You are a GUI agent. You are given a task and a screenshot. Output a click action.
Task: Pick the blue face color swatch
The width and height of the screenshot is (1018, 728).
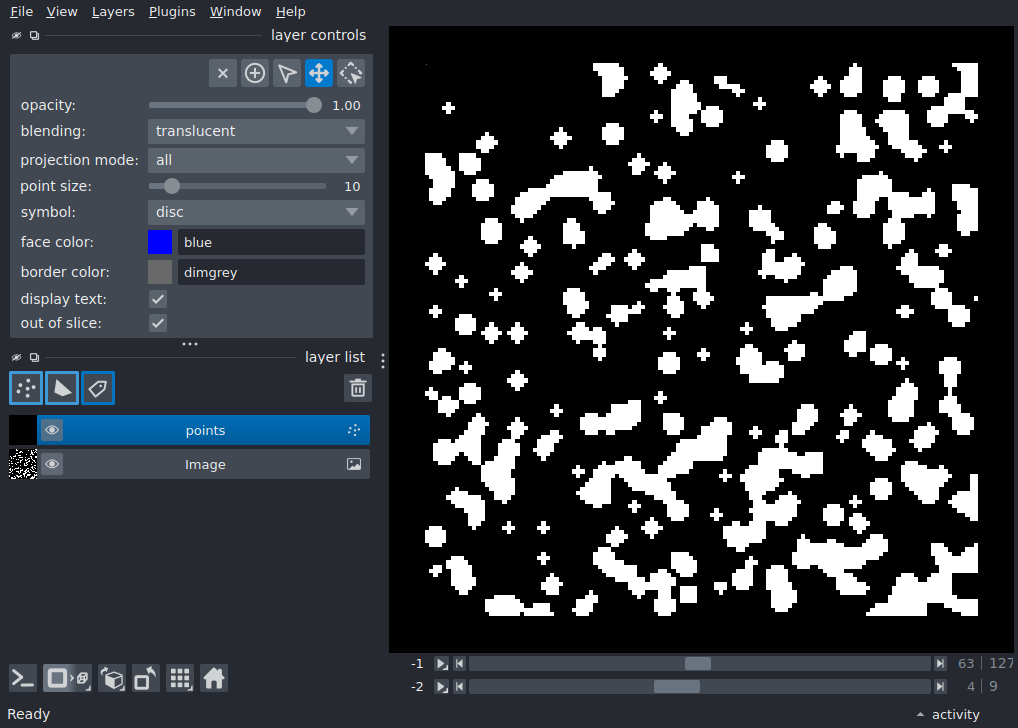click(x=160, y=242)
